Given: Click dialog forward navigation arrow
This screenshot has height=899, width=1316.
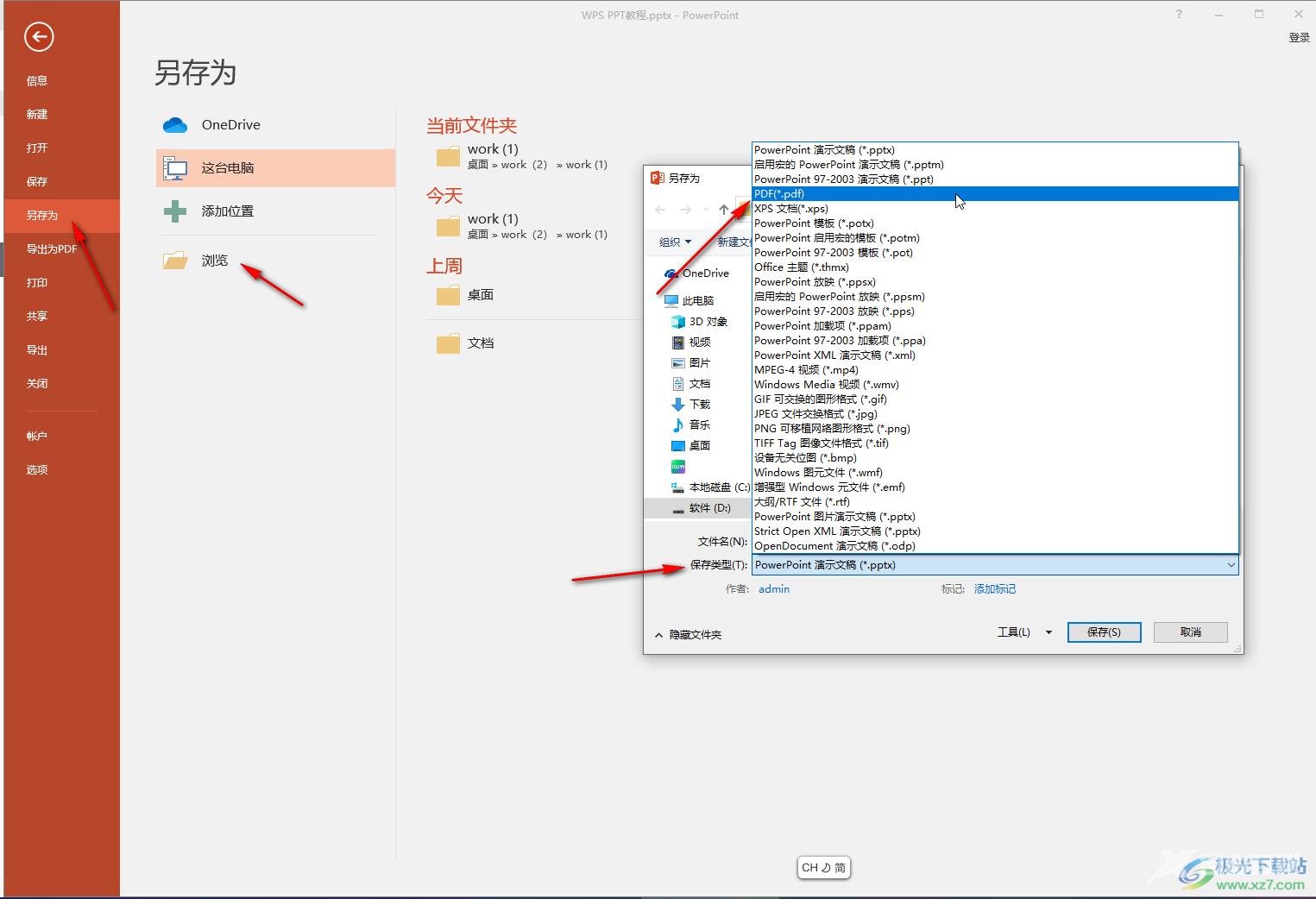Looking at the screenshot, I should 686,210.
